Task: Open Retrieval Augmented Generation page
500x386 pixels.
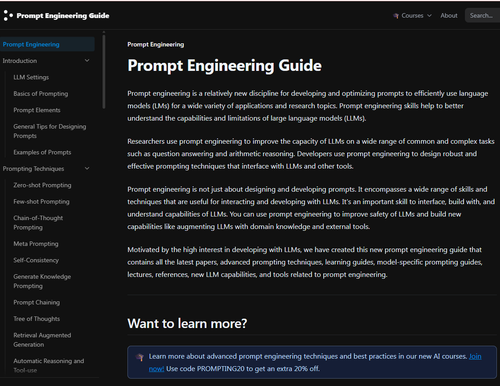Action: coord(42,340)
